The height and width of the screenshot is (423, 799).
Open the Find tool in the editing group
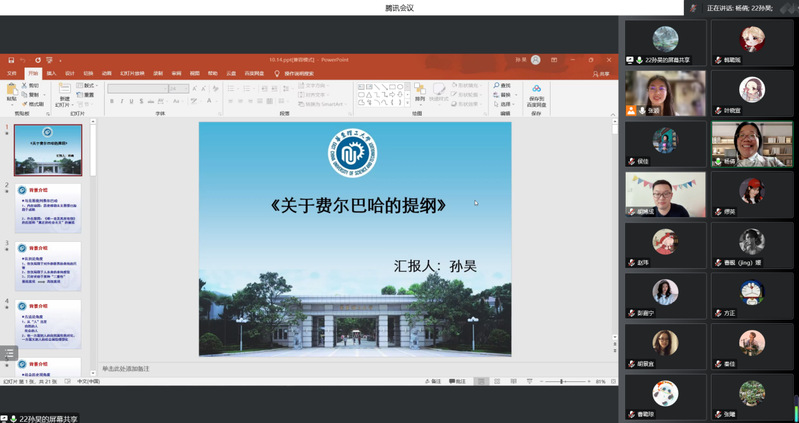[x=504, y=86]
